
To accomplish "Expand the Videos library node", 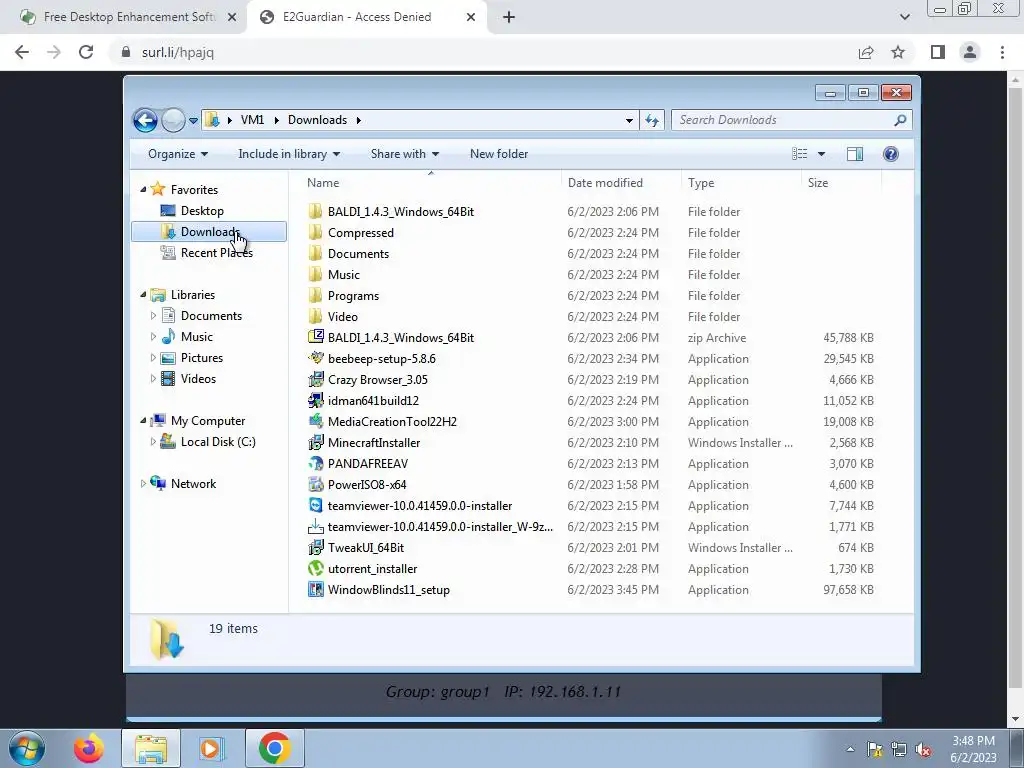I will (x=153, y=379).
